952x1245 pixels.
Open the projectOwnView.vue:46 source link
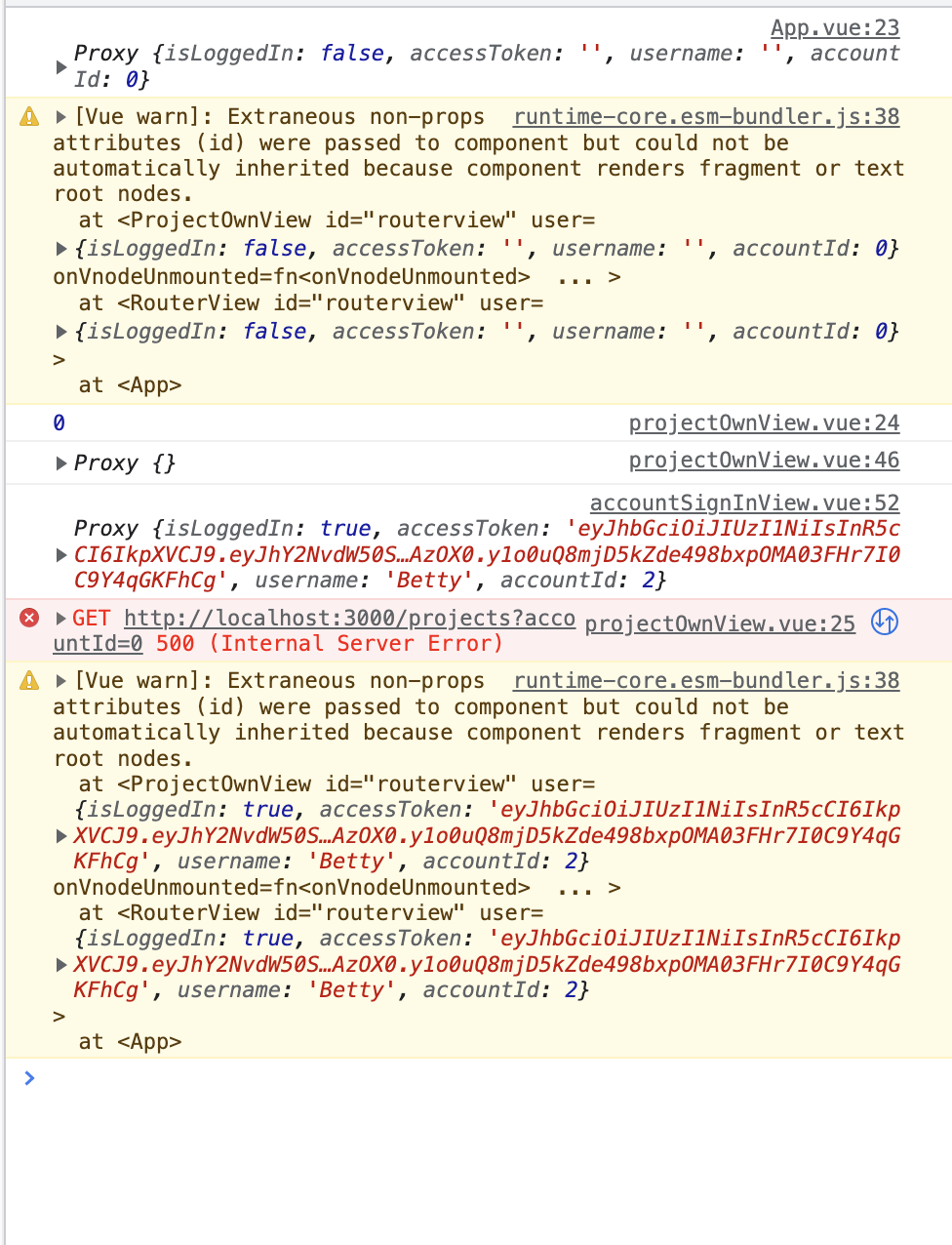(764, 460)
